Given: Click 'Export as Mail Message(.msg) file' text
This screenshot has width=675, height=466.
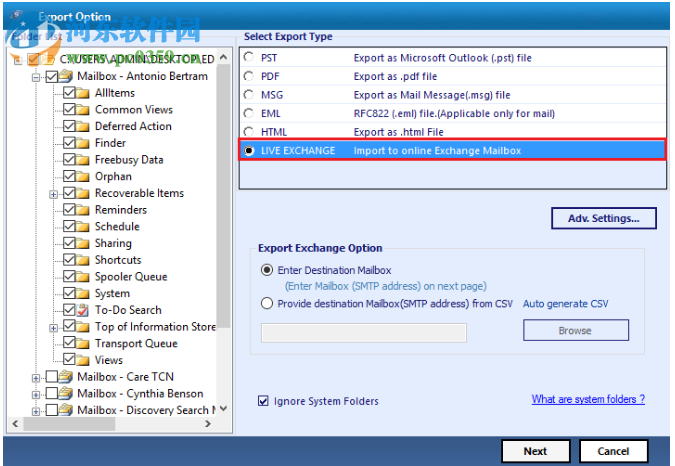Looking at the screenshot, I should point(432,95).
